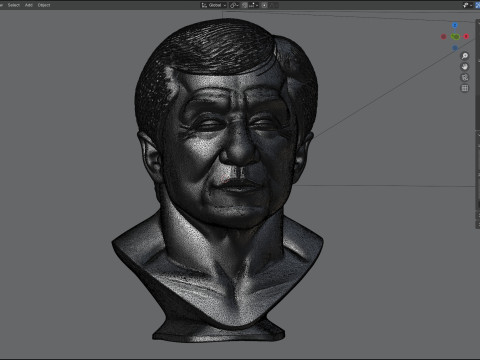This screenshot has height=360, width=480.
Task: Click the blue Z axis gizmo ball
Action: [x=455, y=25]
